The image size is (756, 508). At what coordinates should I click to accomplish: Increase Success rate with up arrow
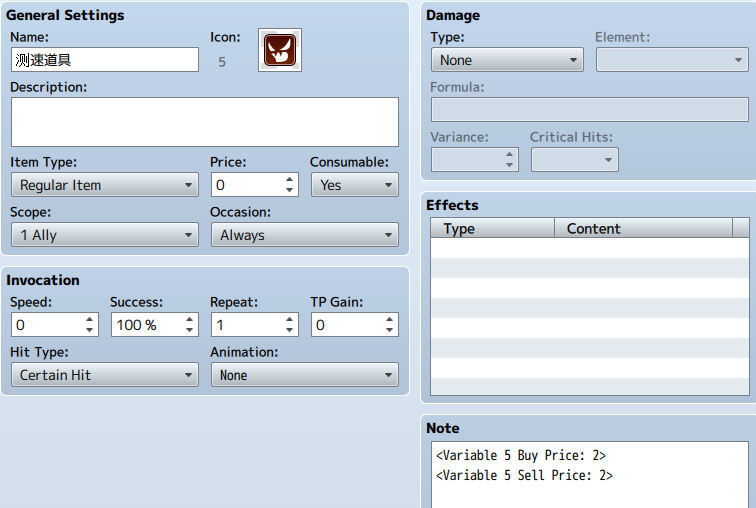(x=189, y=320)
